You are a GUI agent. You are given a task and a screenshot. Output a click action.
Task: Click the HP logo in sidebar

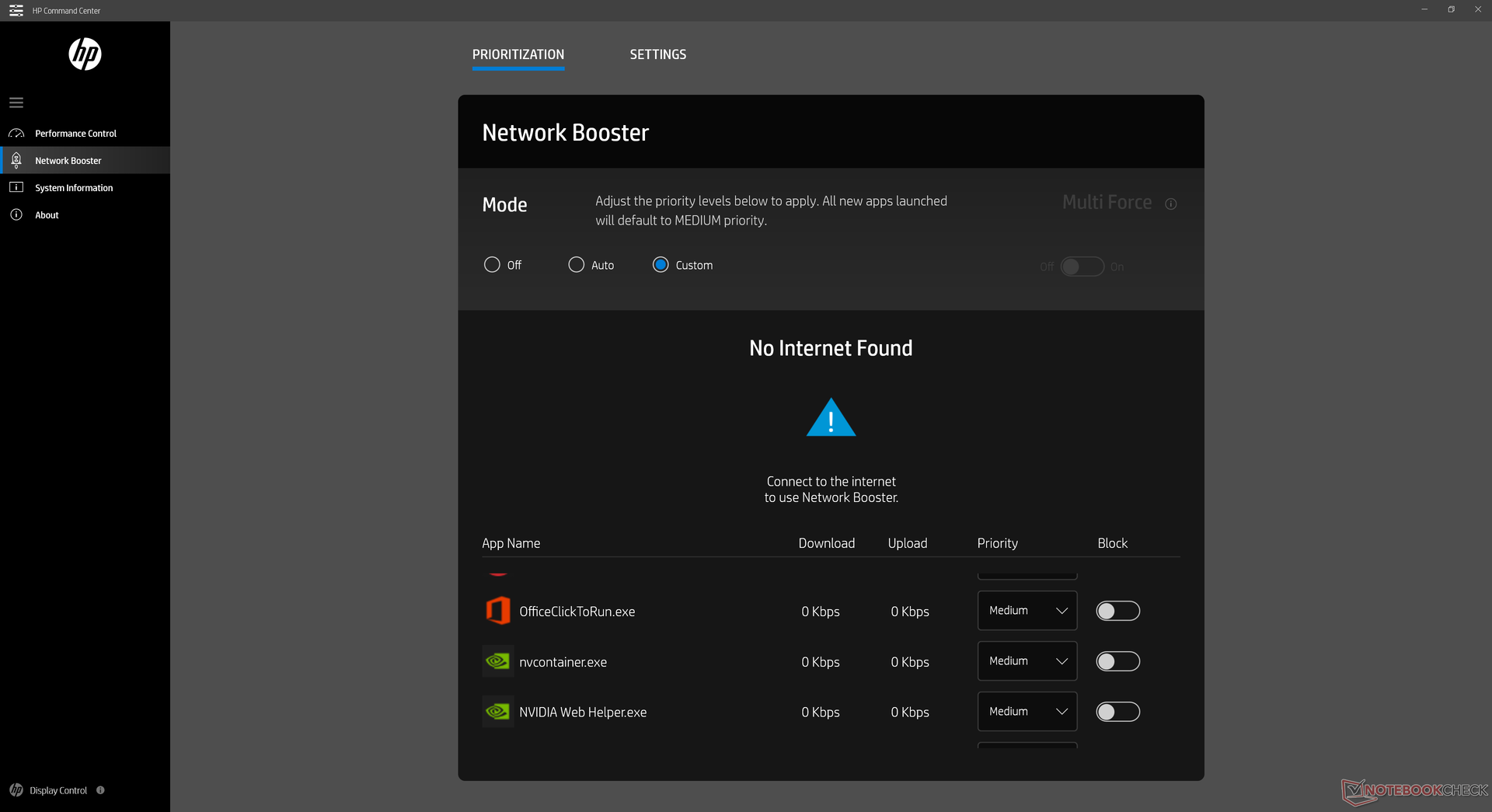coord(85,54)
